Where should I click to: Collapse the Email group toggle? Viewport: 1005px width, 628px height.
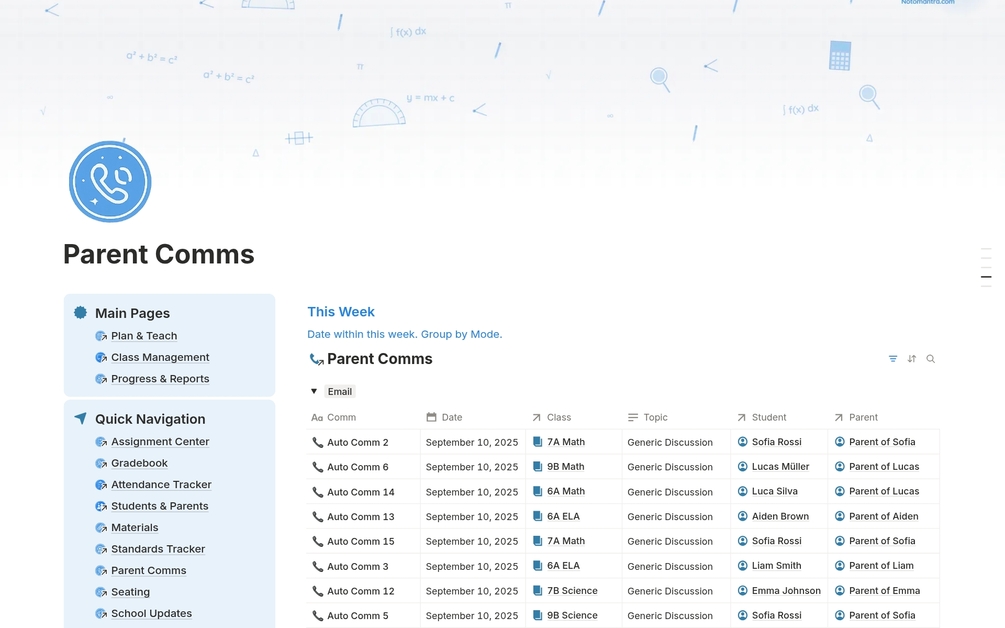(x=314, y=392)
